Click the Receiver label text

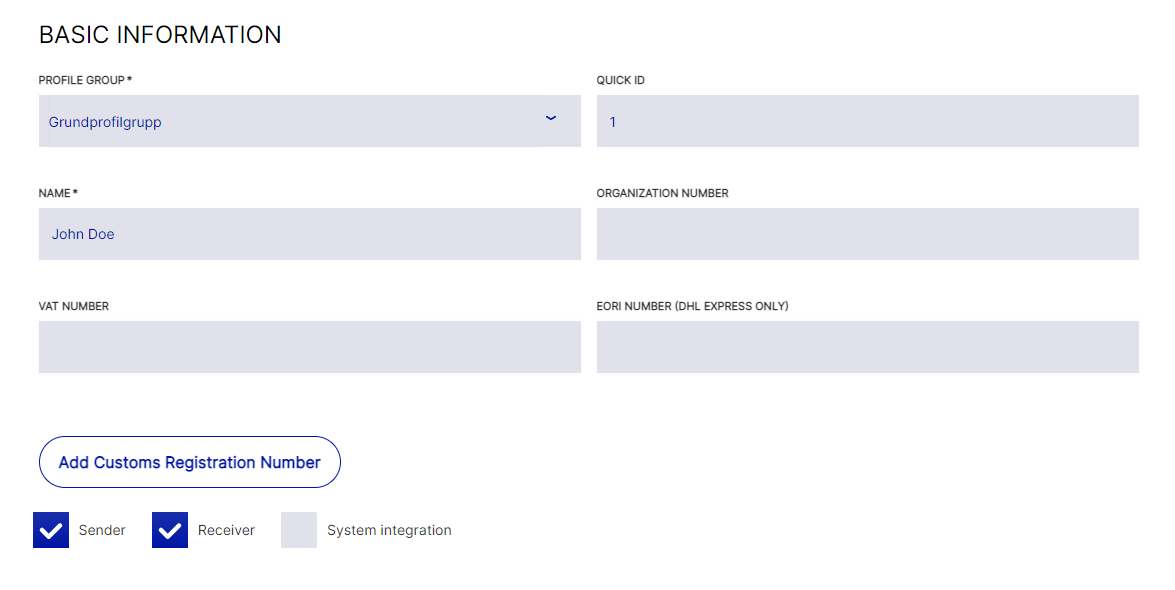(x=226, y=530)
